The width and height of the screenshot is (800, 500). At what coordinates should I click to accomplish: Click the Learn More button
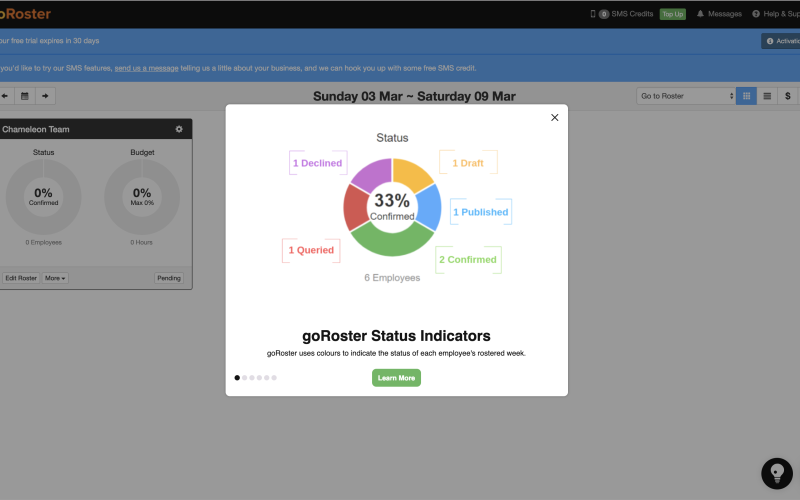tap(396, 378)
